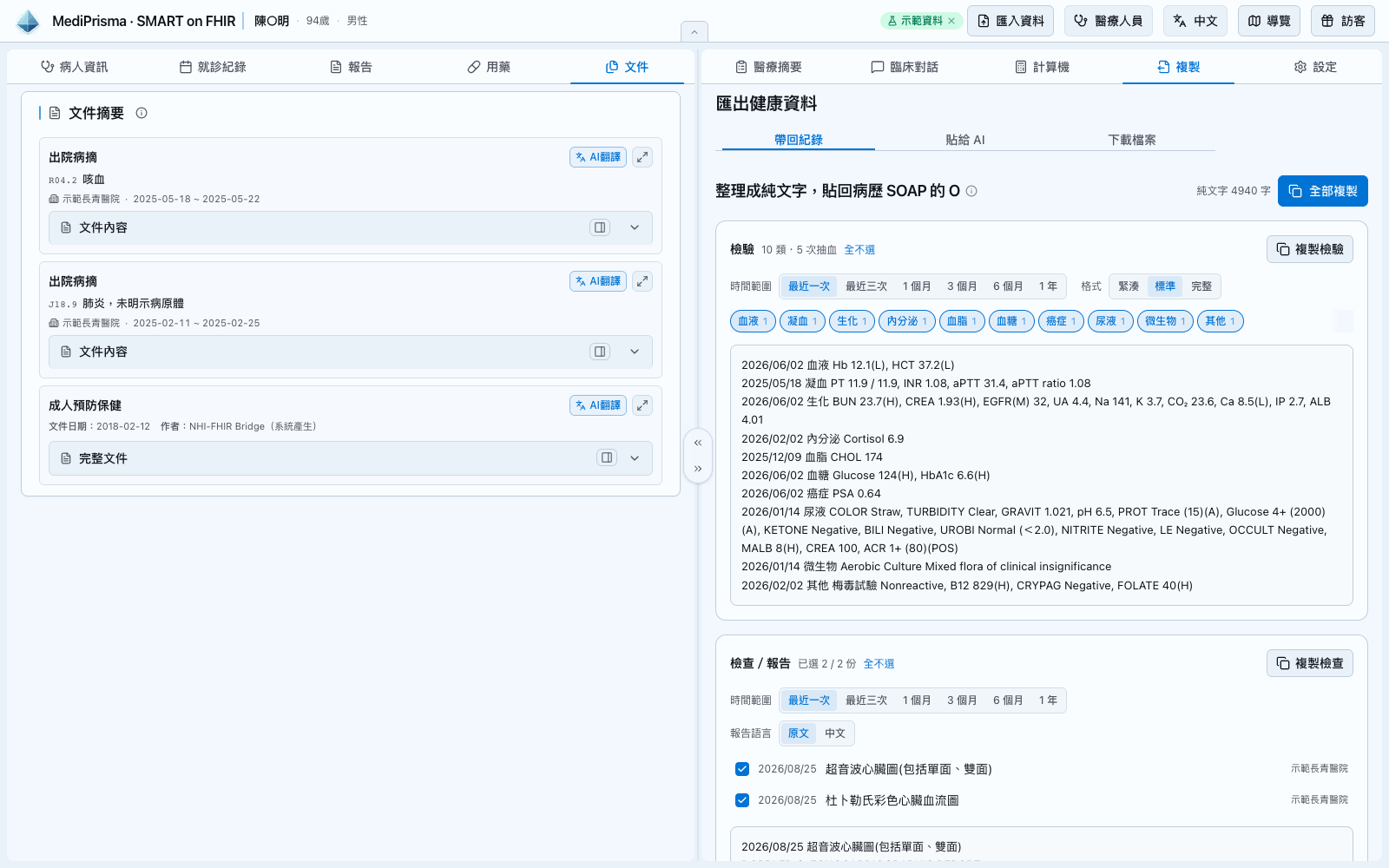Screen dimensions: 1389x868
Task: Click 複製檢驗 button
Action: [x=1310, y=249]
